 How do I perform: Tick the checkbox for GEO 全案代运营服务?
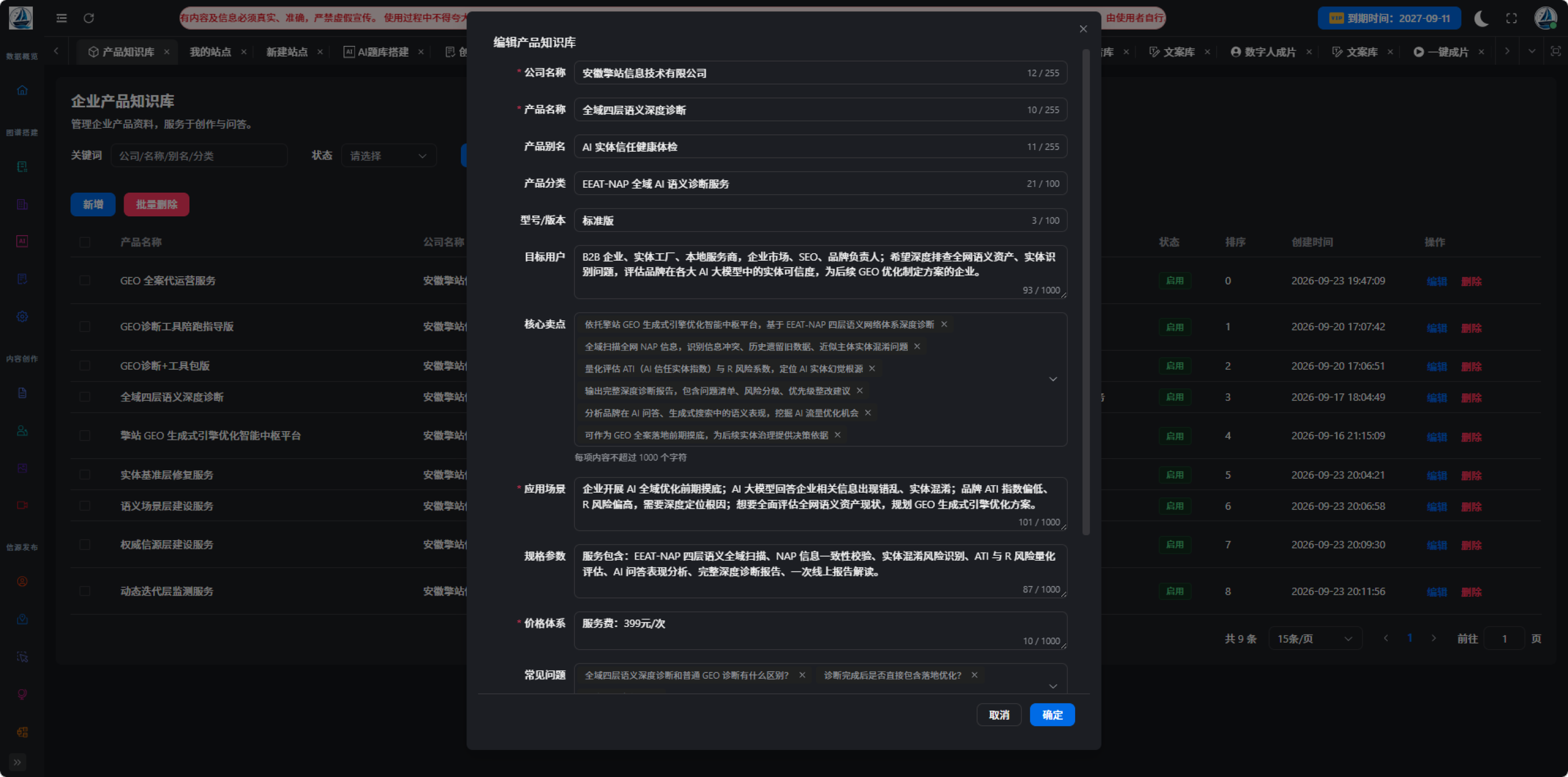85,281
